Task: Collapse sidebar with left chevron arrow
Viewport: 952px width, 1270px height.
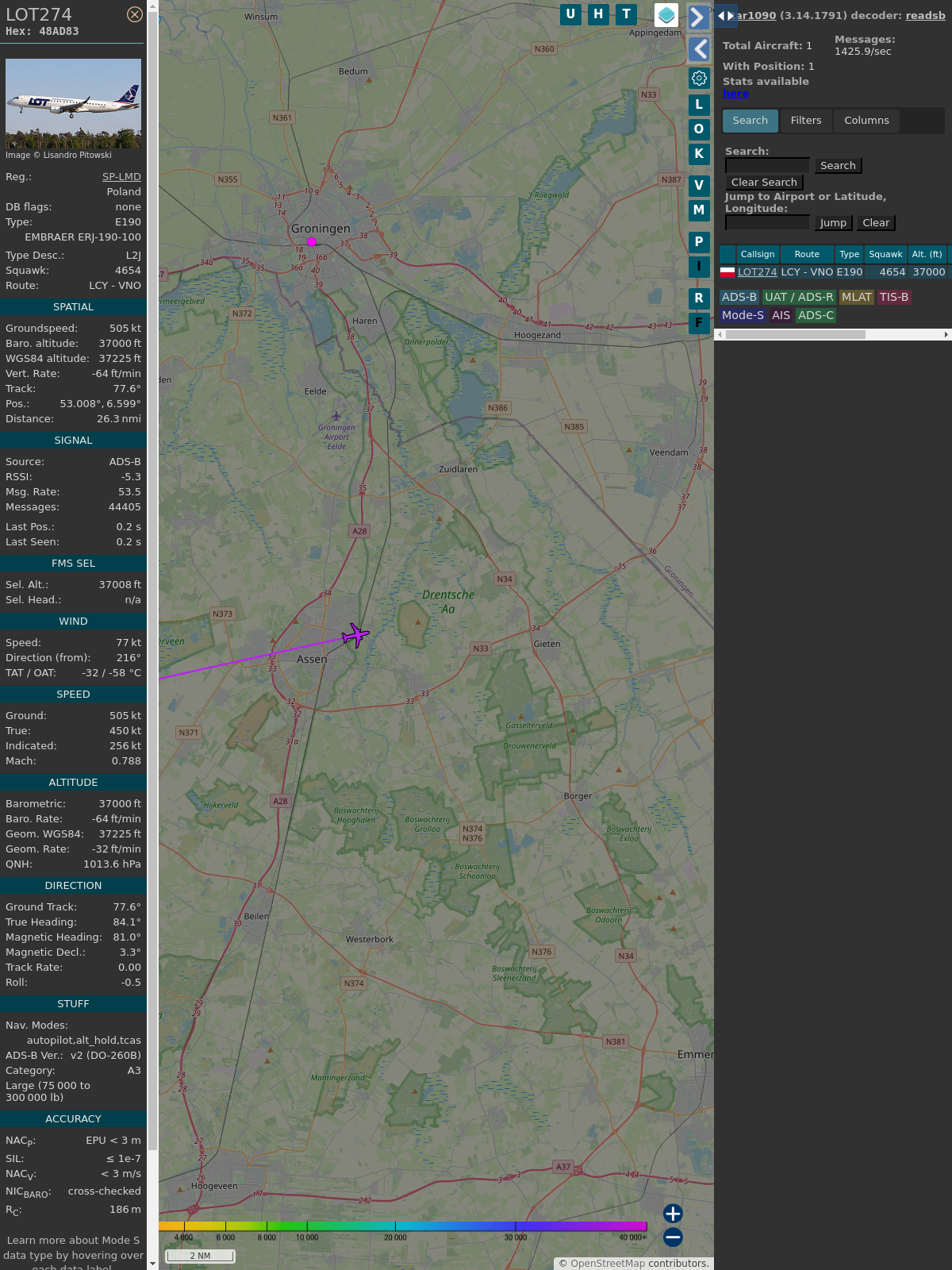Action: click(x=699, y=49)
